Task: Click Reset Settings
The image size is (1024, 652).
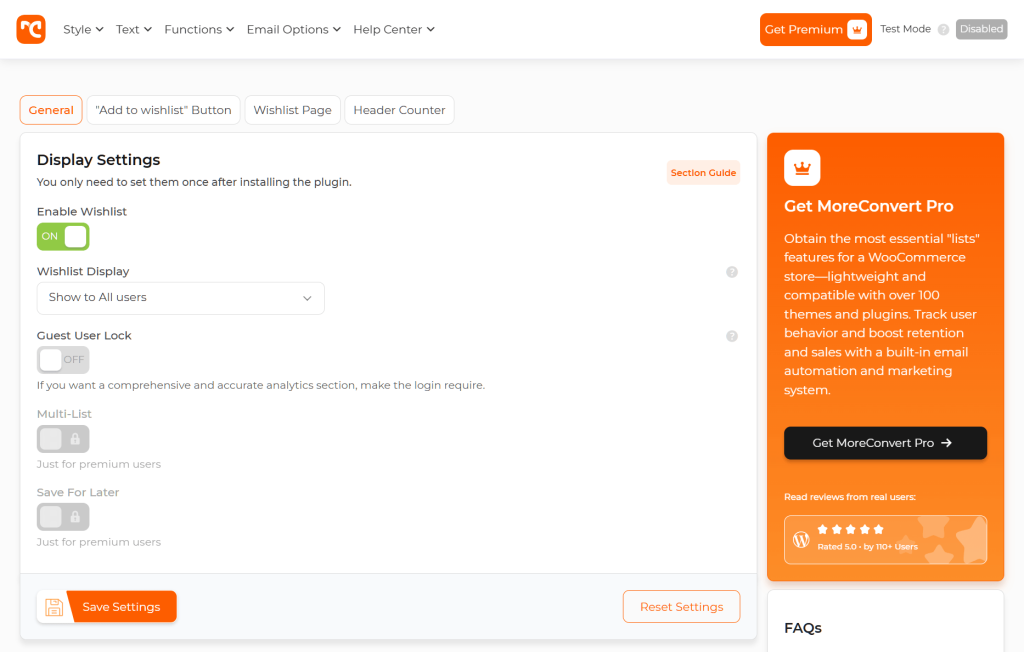Action: 681,606
